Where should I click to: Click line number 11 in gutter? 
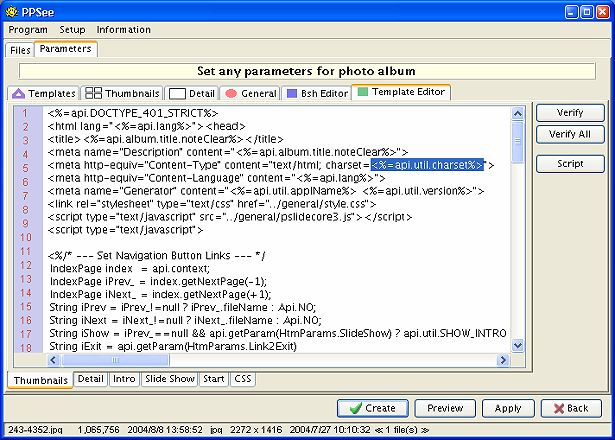tap(25, 251)
